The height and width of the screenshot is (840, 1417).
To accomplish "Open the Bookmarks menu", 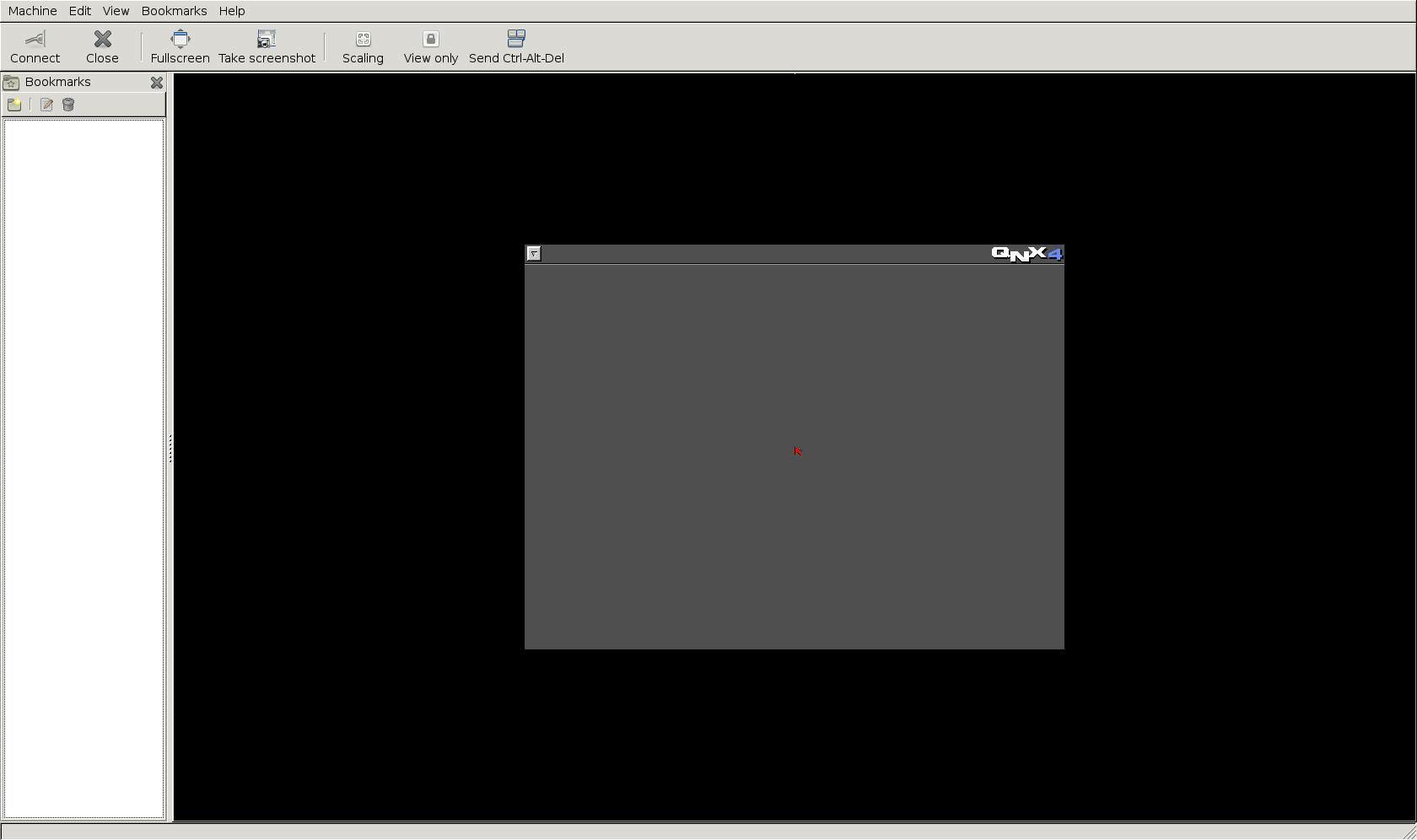I will 174,11.
